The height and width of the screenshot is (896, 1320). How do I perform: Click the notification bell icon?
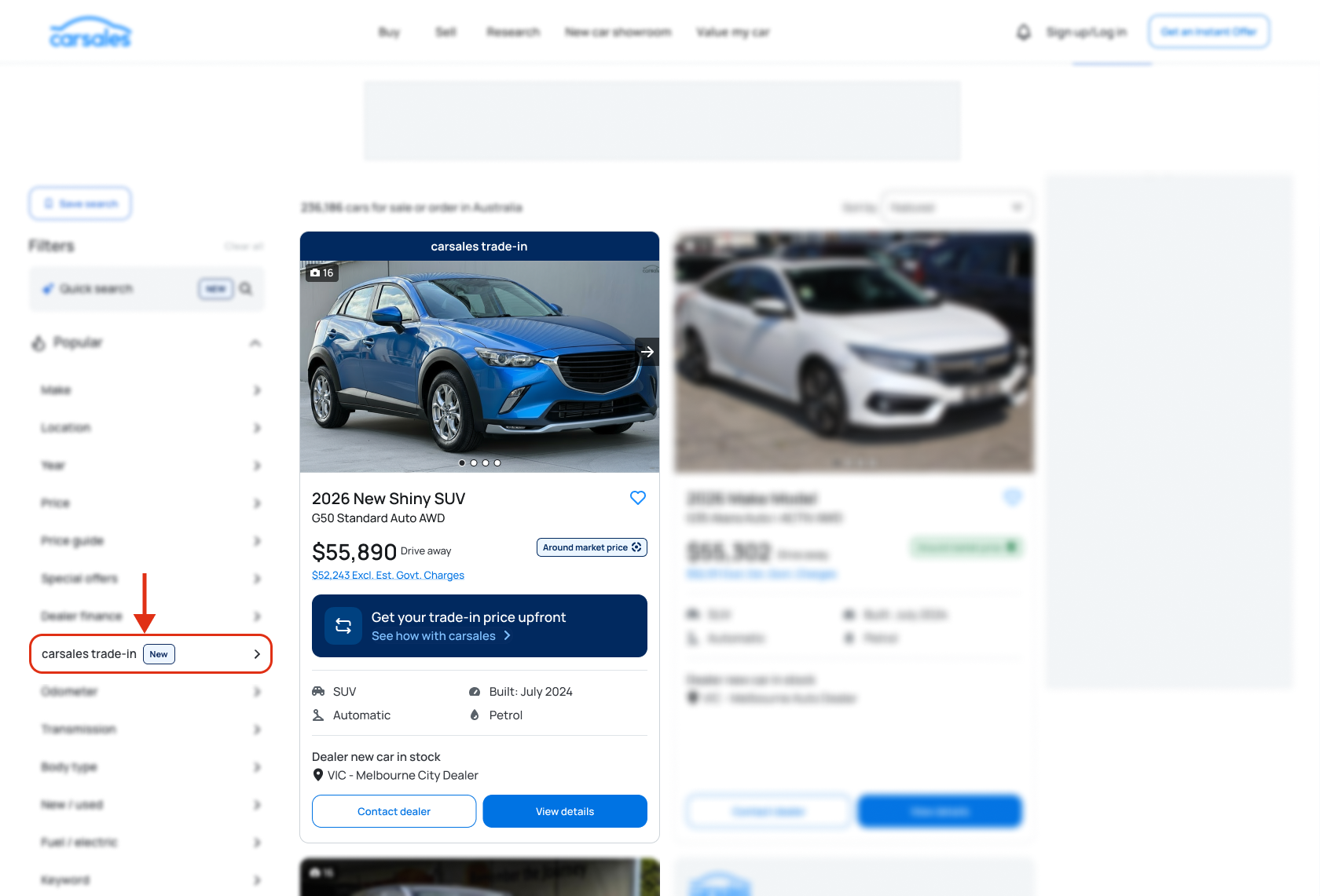point(1023,32)
